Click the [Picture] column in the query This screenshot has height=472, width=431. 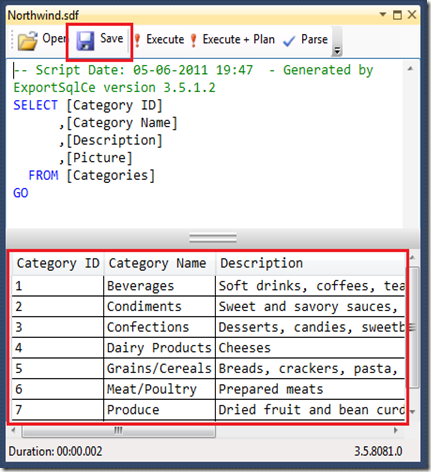coord(99,158)
